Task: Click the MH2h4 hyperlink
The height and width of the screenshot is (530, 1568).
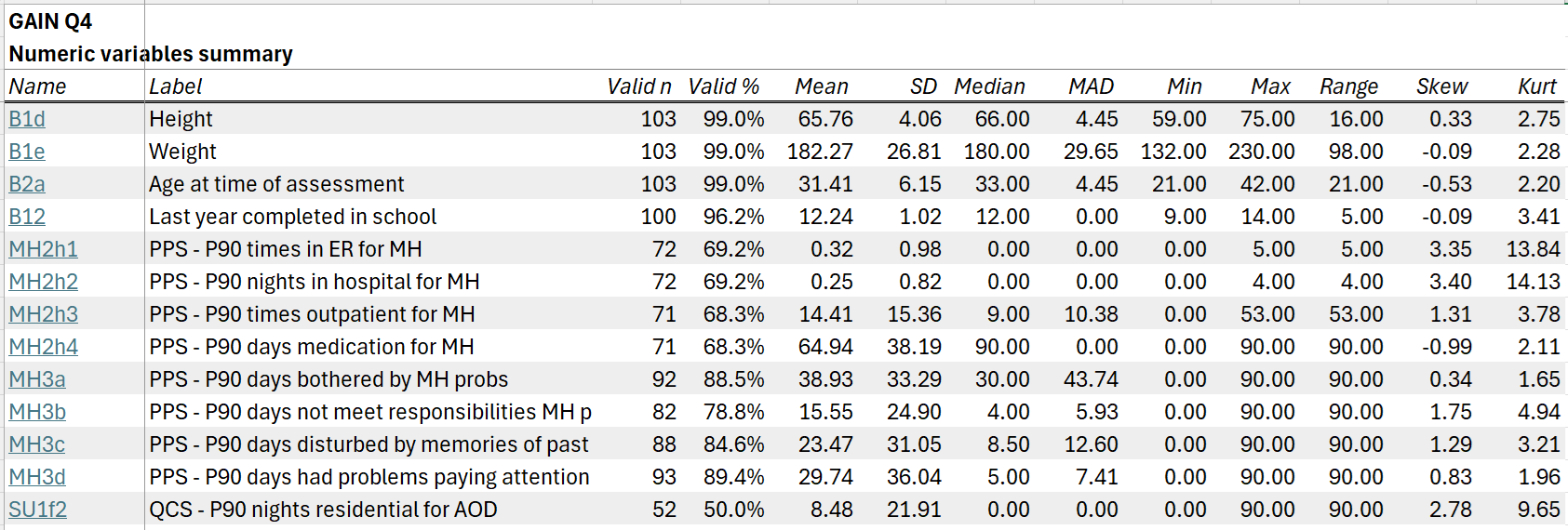Action: point(43,347)
